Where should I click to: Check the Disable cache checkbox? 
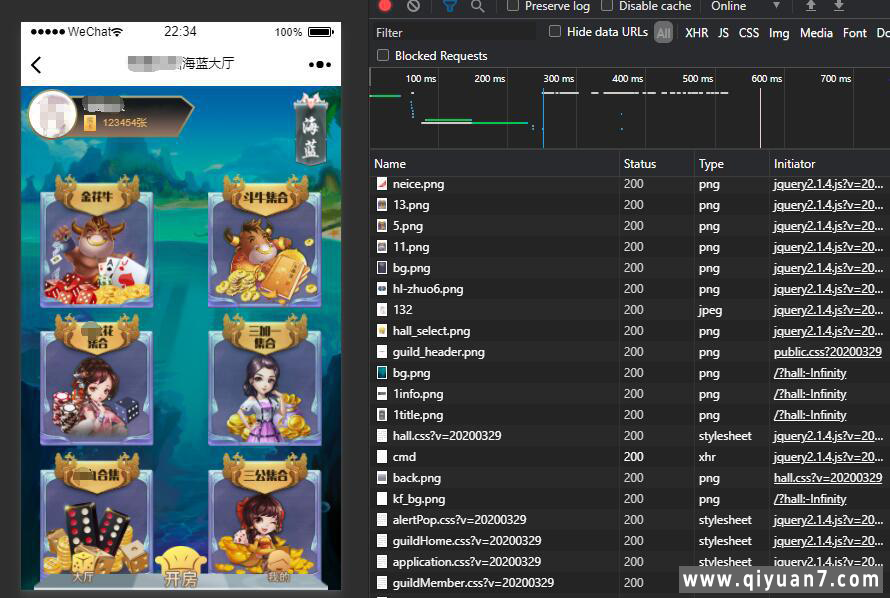tap(607, 6)
